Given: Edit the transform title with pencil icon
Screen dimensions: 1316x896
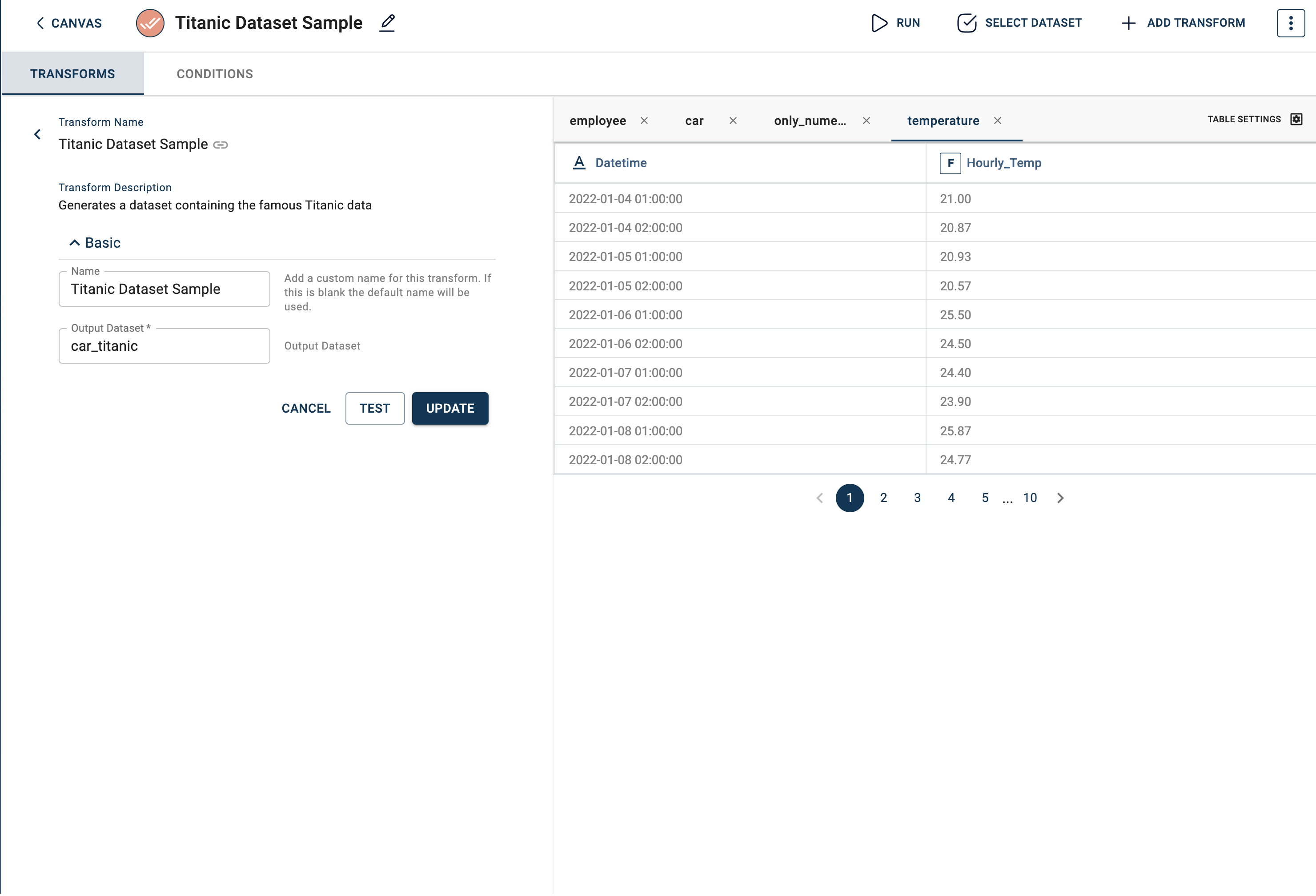Looking at the screenshot, I should point(387,23).
